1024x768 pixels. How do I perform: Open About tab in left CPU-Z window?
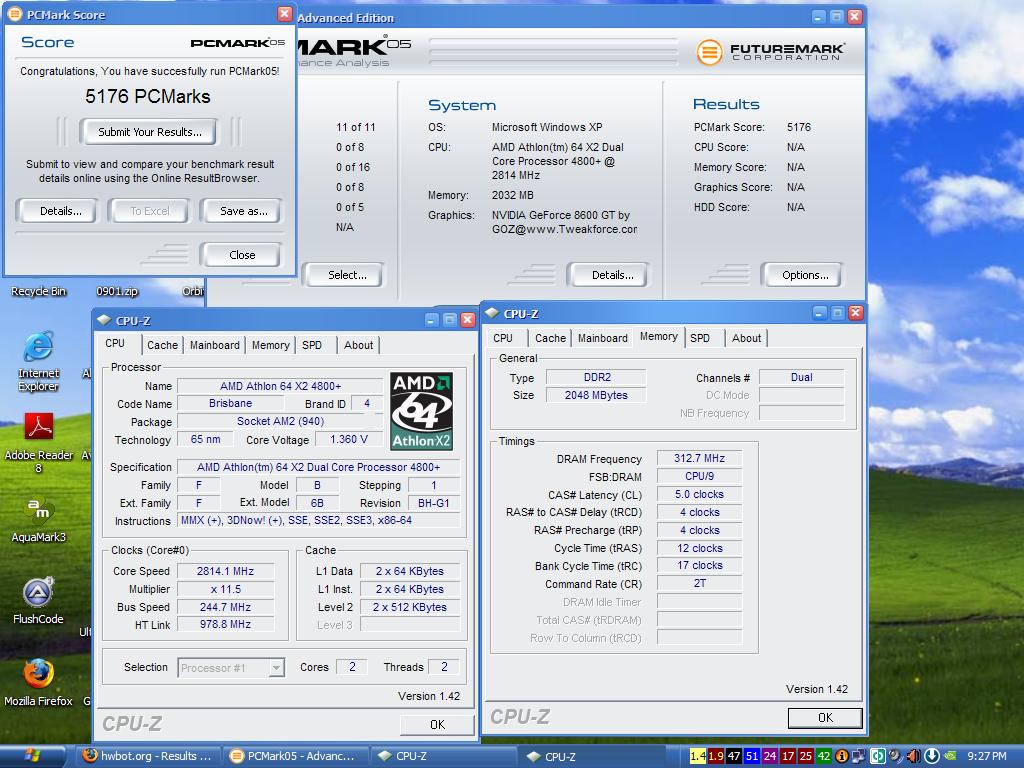(359, 345)
